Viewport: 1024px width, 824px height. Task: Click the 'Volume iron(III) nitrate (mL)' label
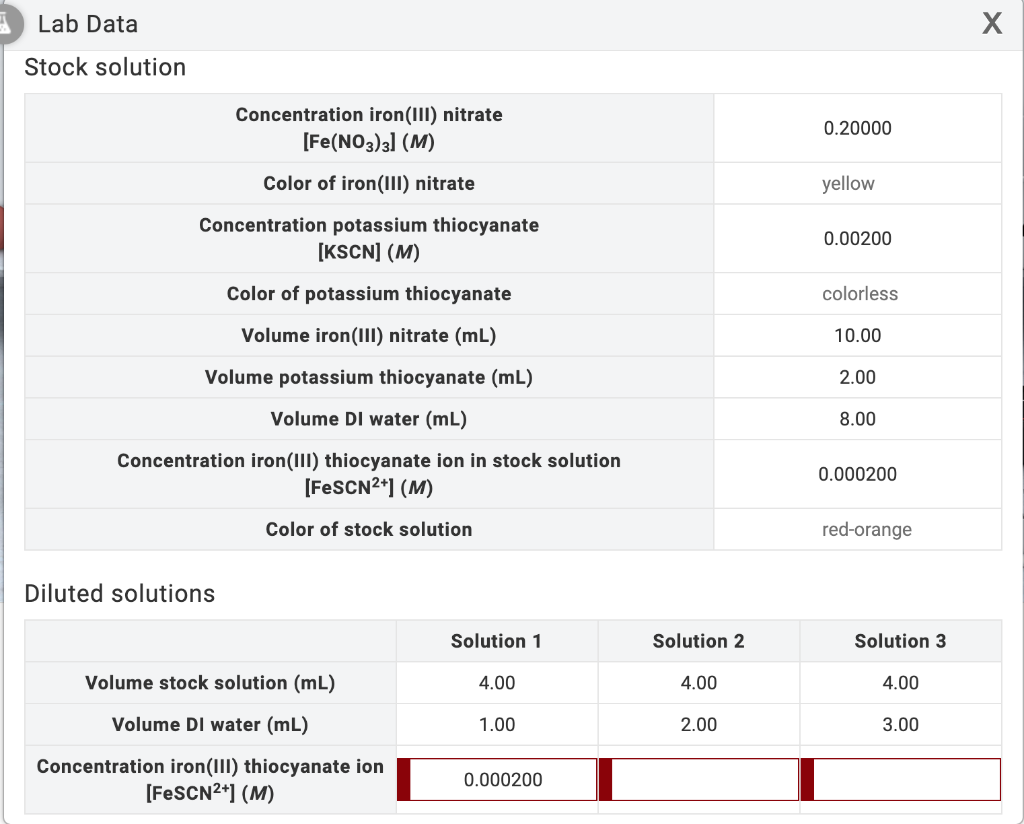(x=369, y=336)
